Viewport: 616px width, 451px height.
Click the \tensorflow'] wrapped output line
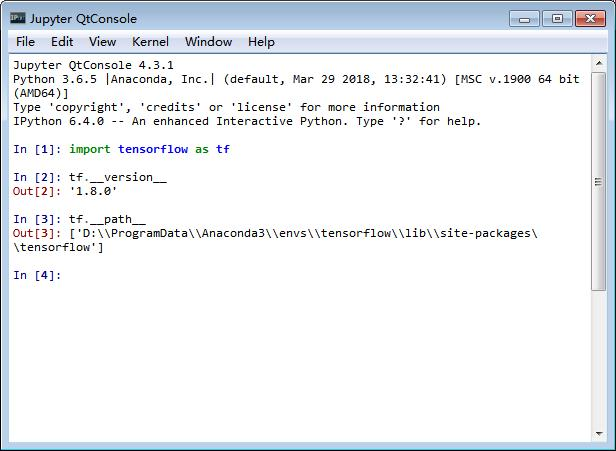click(58, 248)
